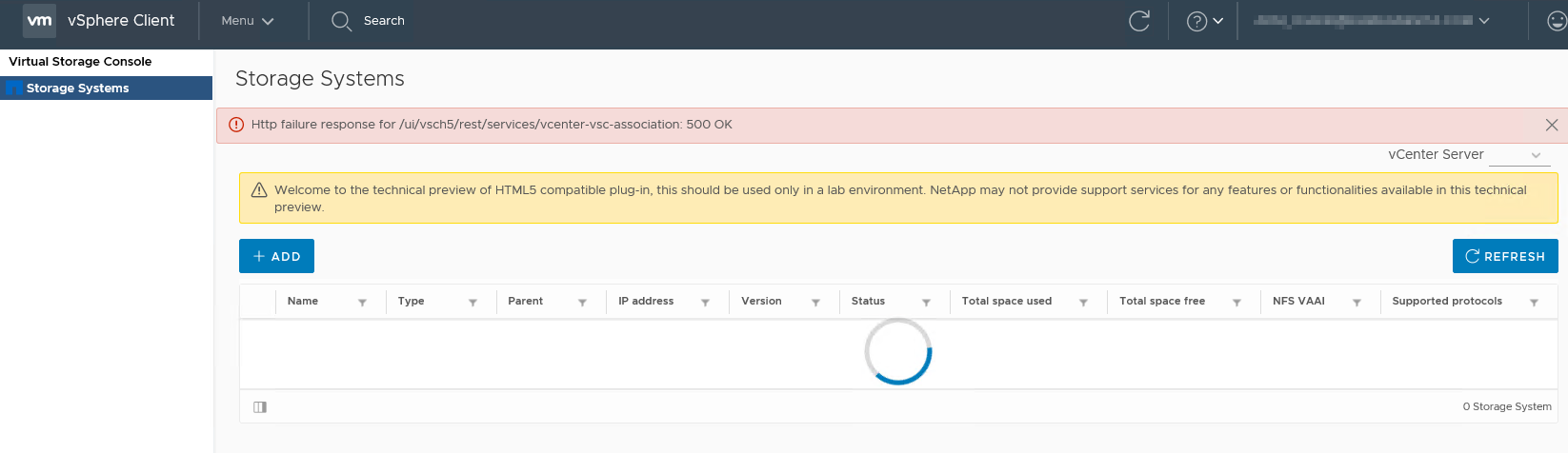The image size is (1568, 453).
Task: Sort by the IP address column header
Action: point(646,301)
